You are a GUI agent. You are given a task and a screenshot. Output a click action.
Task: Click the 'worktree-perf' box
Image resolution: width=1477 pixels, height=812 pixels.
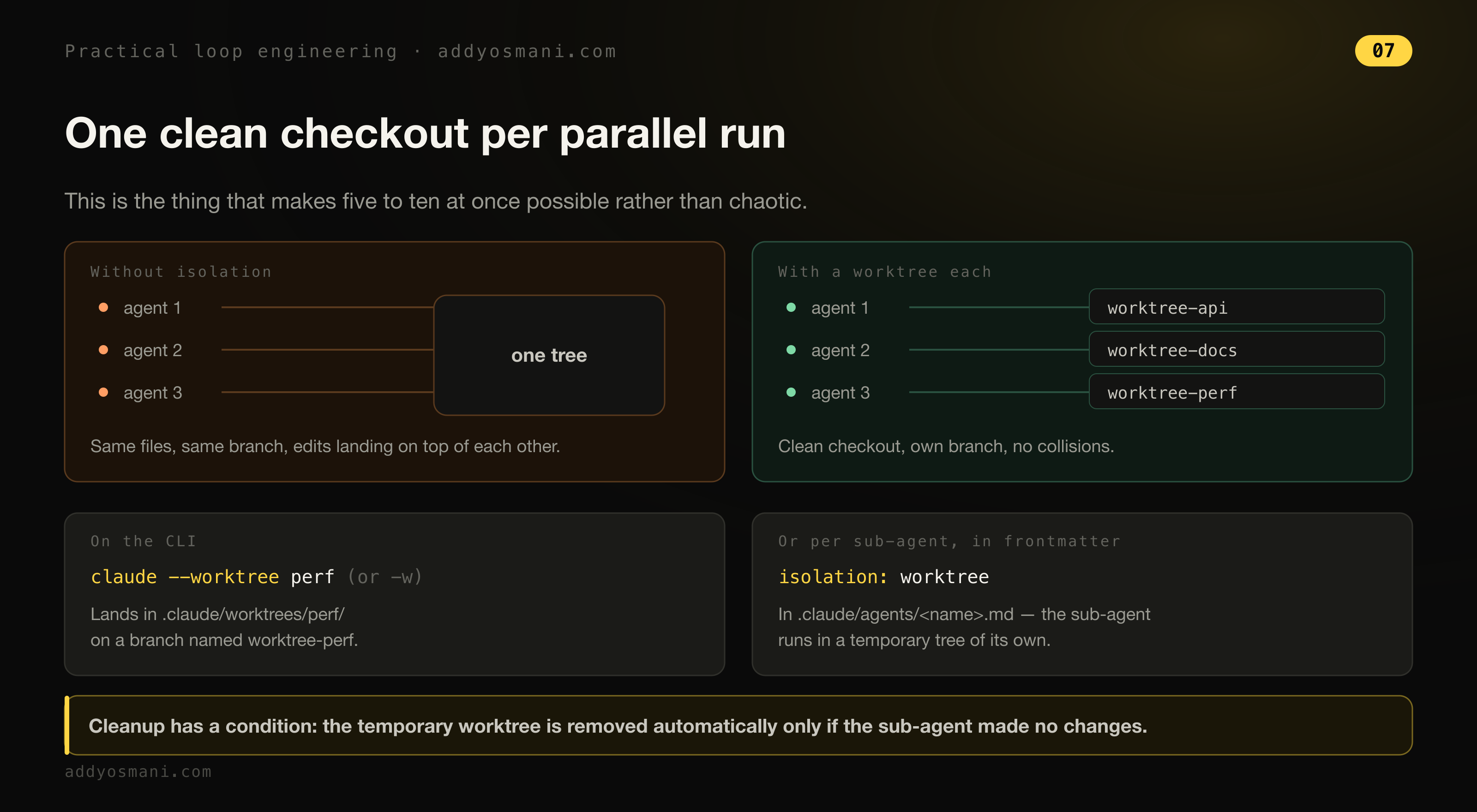1237,392
